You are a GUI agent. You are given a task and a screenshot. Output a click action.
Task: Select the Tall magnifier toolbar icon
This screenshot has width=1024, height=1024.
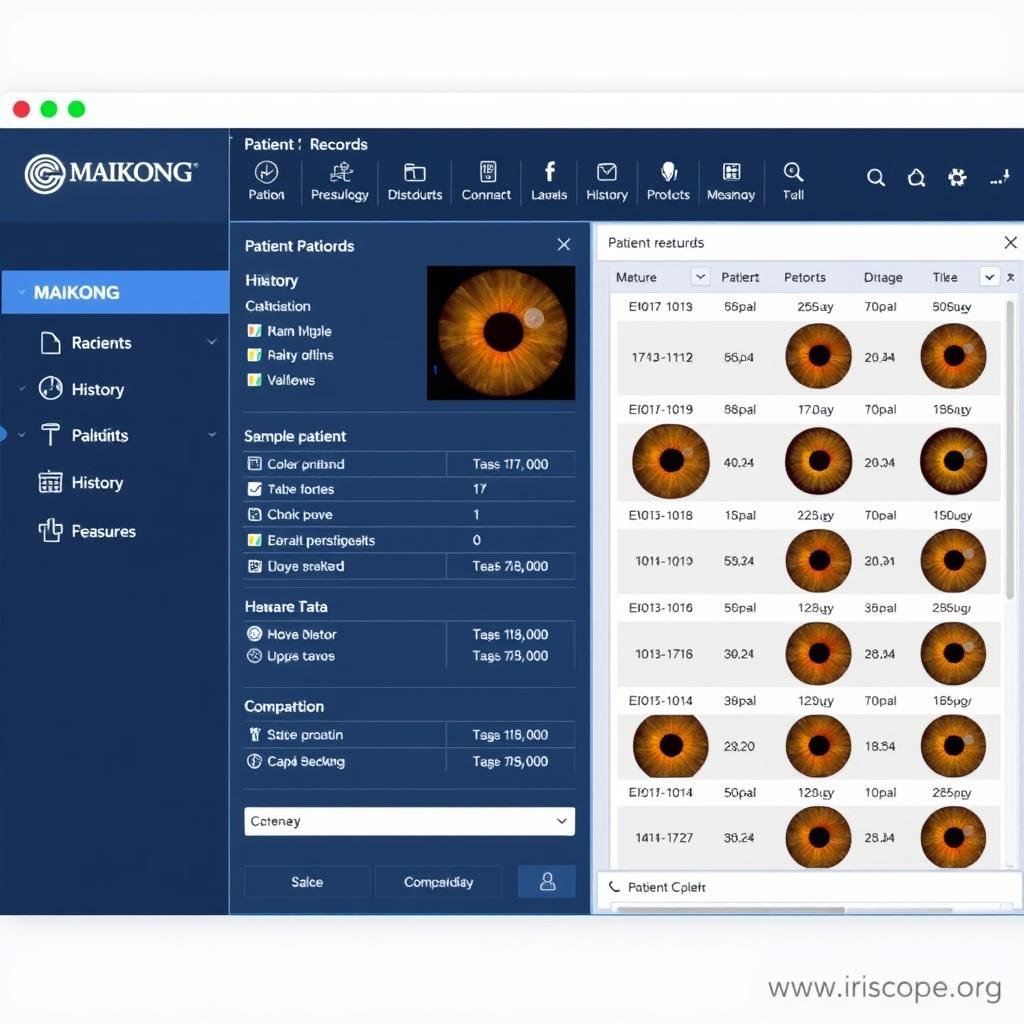tap(793, 172)
